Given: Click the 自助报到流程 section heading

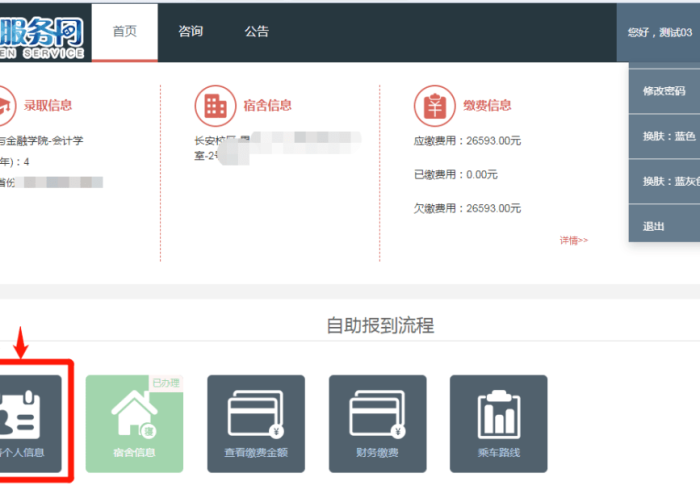Looking at the screenshot, I should [380, 326].
